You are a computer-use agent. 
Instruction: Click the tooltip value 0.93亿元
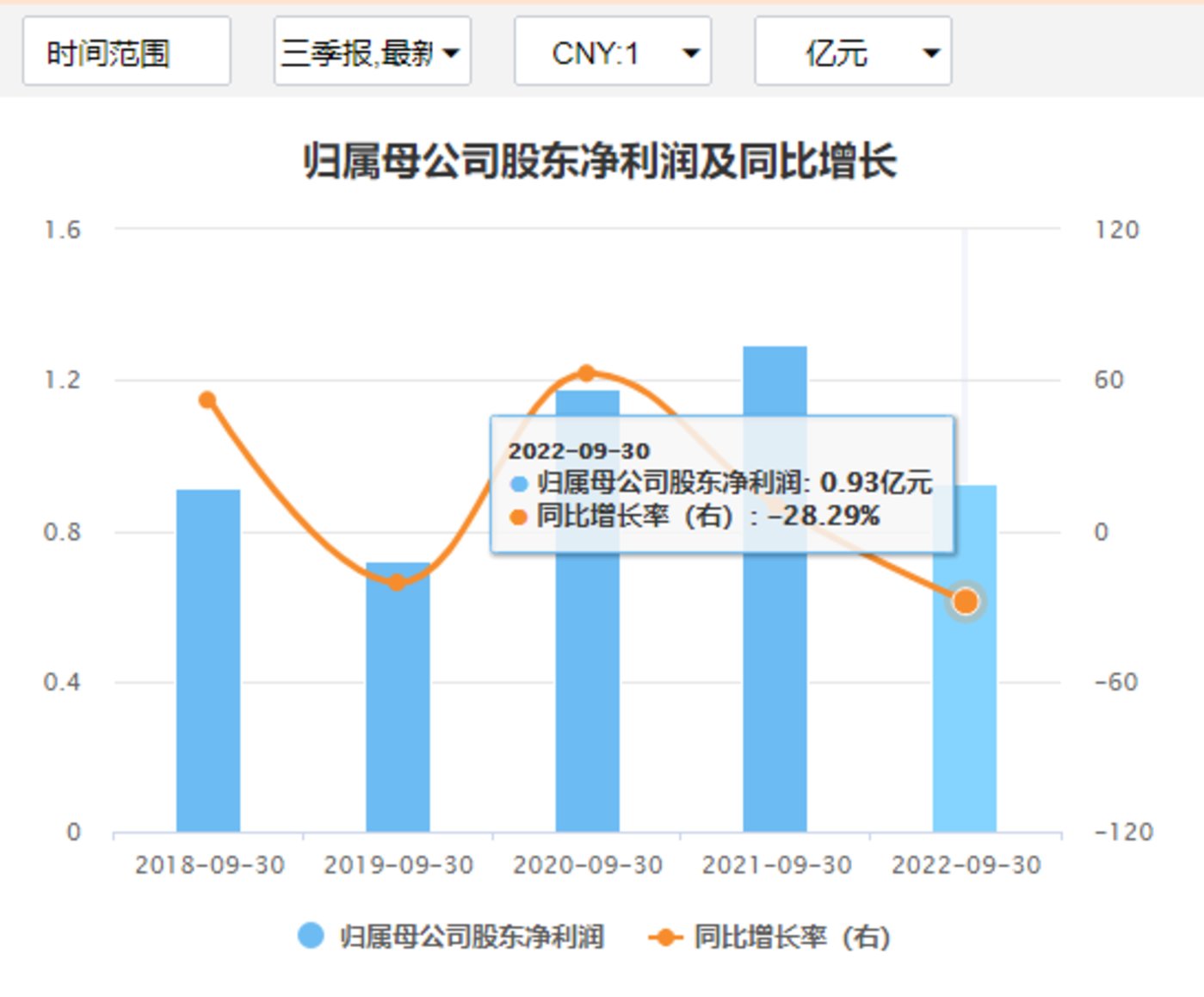[x=876, y=482]
